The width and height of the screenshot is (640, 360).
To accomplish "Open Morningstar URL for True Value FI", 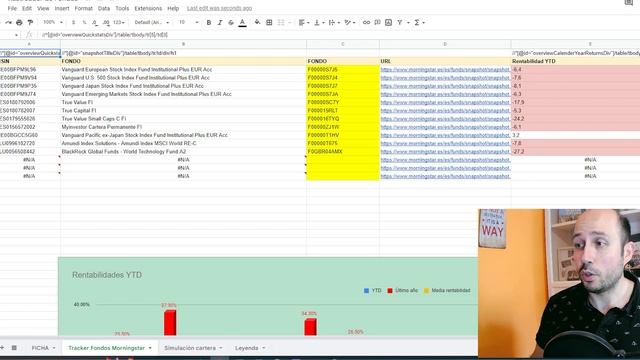I will (x=445, y=102).
